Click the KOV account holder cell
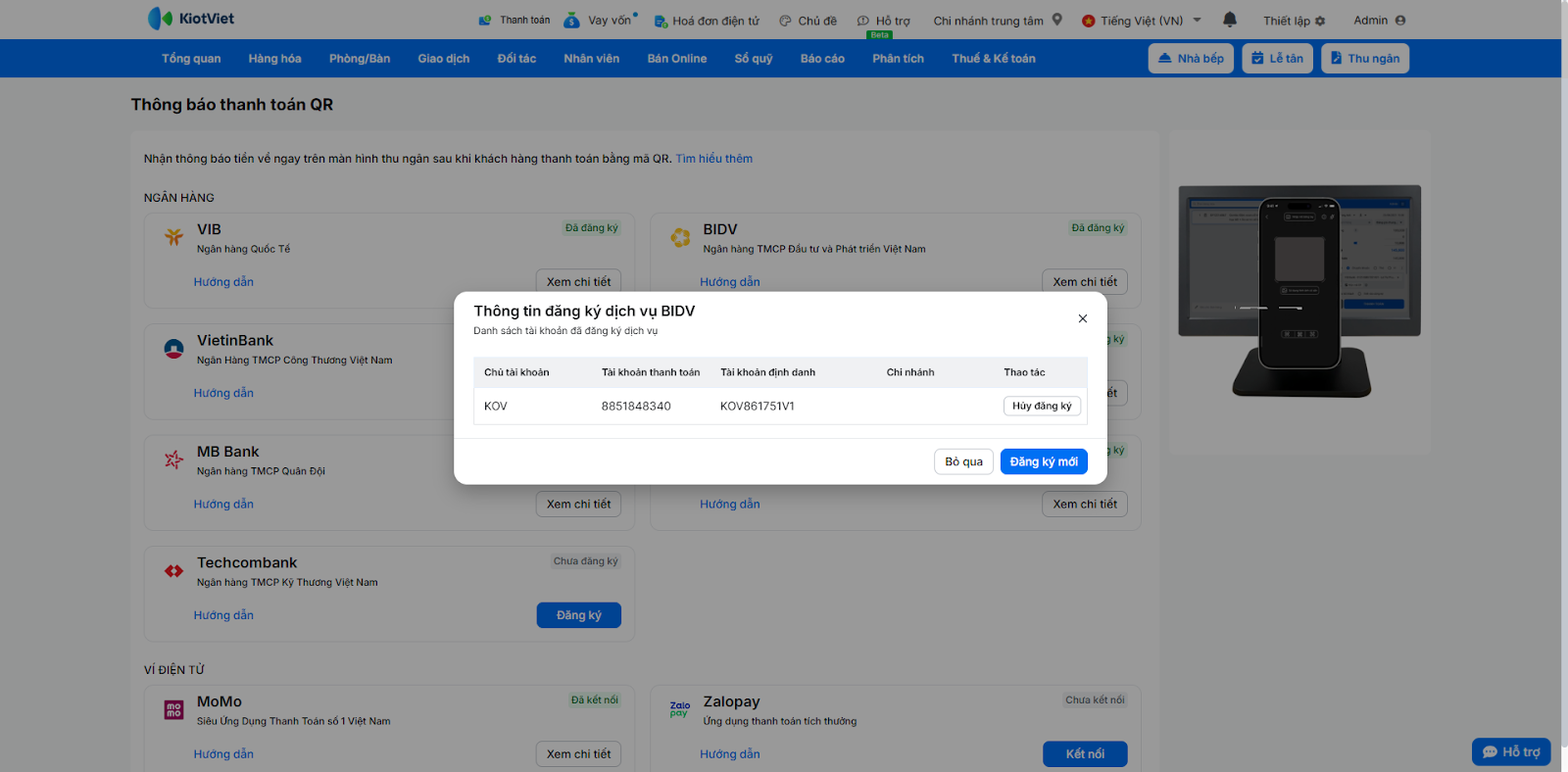Image resolution: width=1568 pixels, height=772 pixels. coord(496,407)
